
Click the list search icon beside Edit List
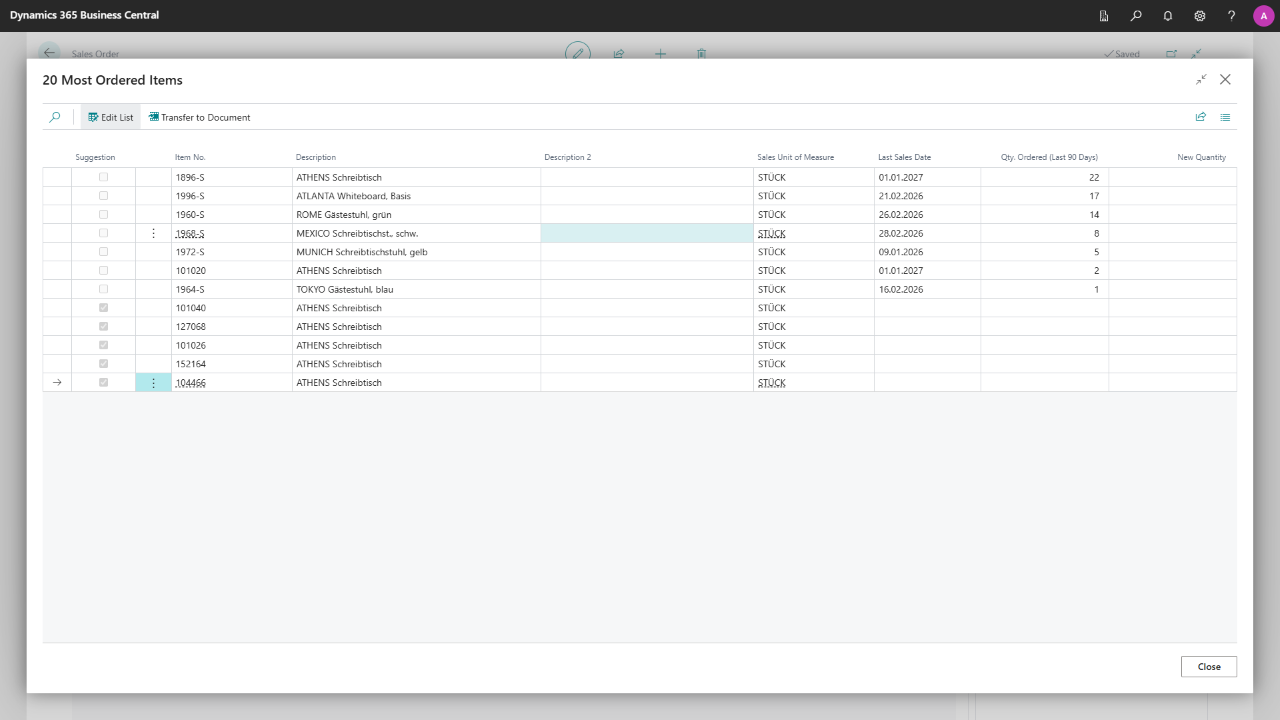coord(55,117)
